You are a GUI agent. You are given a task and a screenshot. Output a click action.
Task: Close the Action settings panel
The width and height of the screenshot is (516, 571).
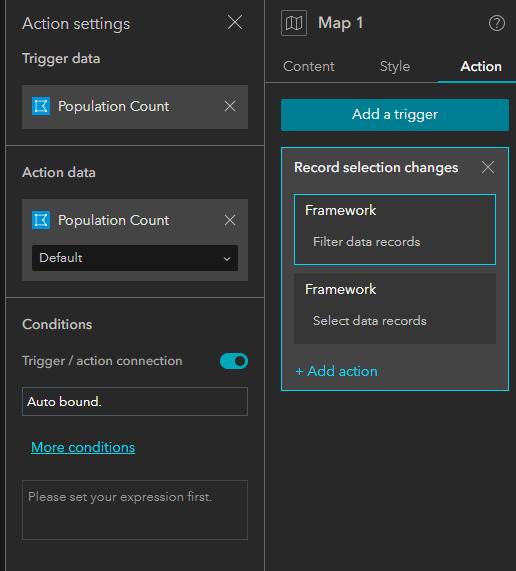point(235,23)
